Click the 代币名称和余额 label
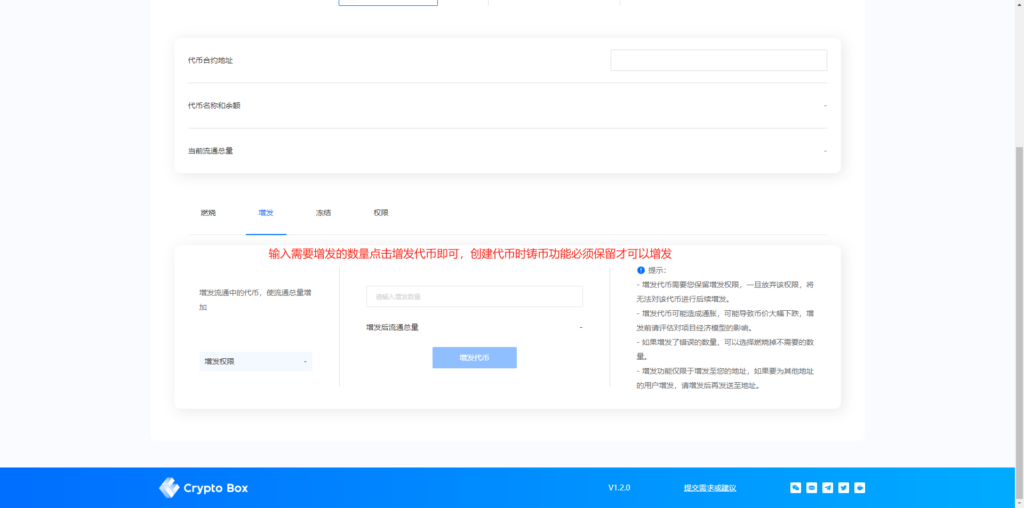 click(214, 105)
